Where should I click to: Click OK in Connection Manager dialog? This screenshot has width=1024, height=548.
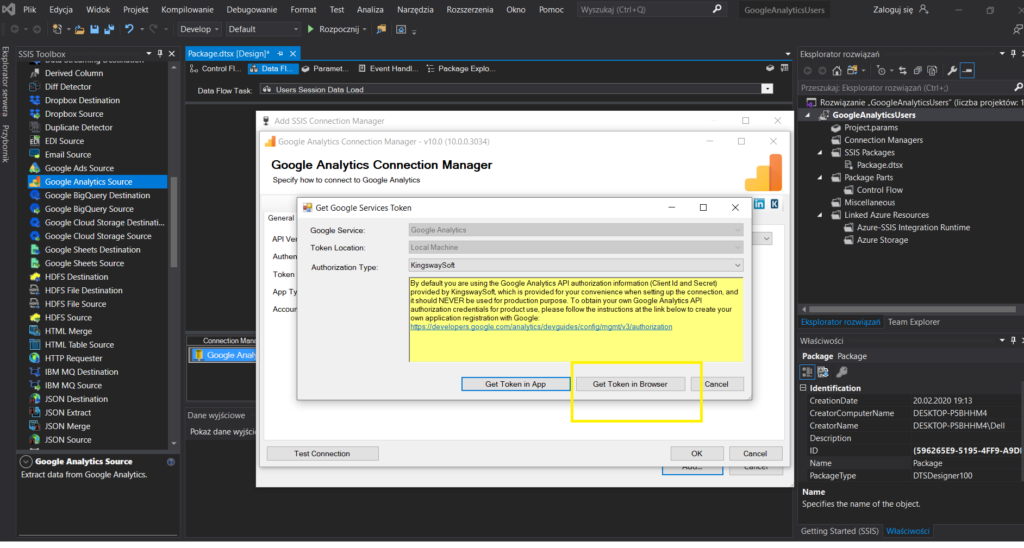697,453
